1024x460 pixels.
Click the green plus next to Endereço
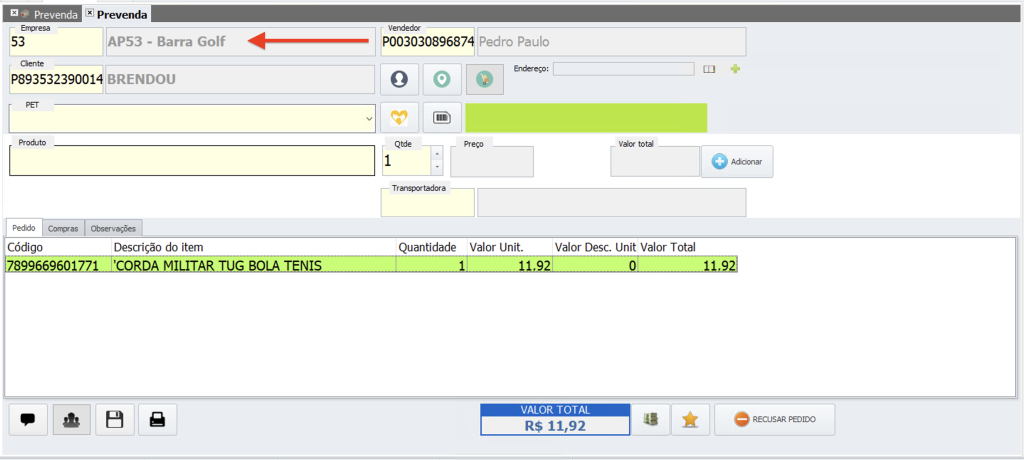tap(736, 69)
